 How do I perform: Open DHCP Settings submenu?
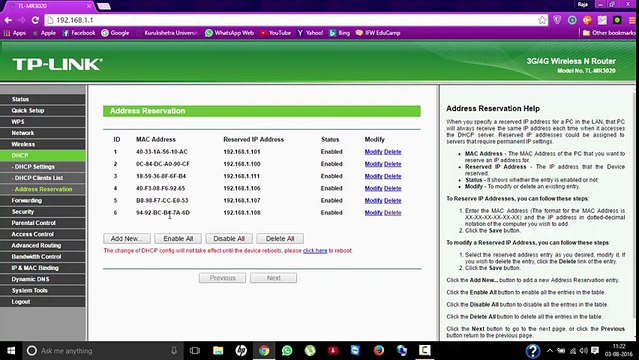tap(43, 167)
